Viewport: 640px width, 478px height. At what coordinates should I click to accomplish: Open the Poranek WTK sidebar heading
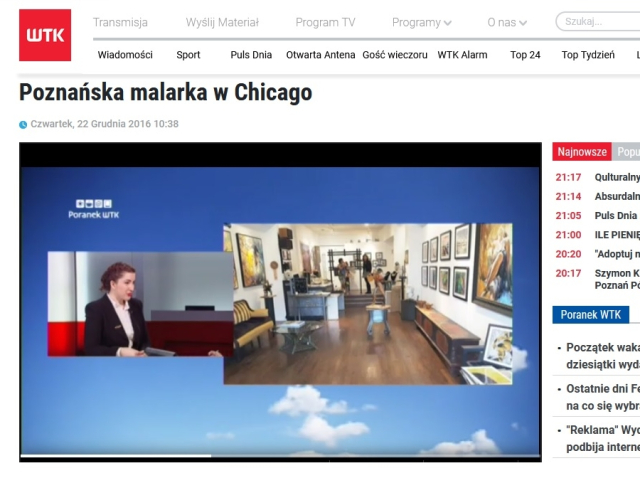[x=590, y=314]
